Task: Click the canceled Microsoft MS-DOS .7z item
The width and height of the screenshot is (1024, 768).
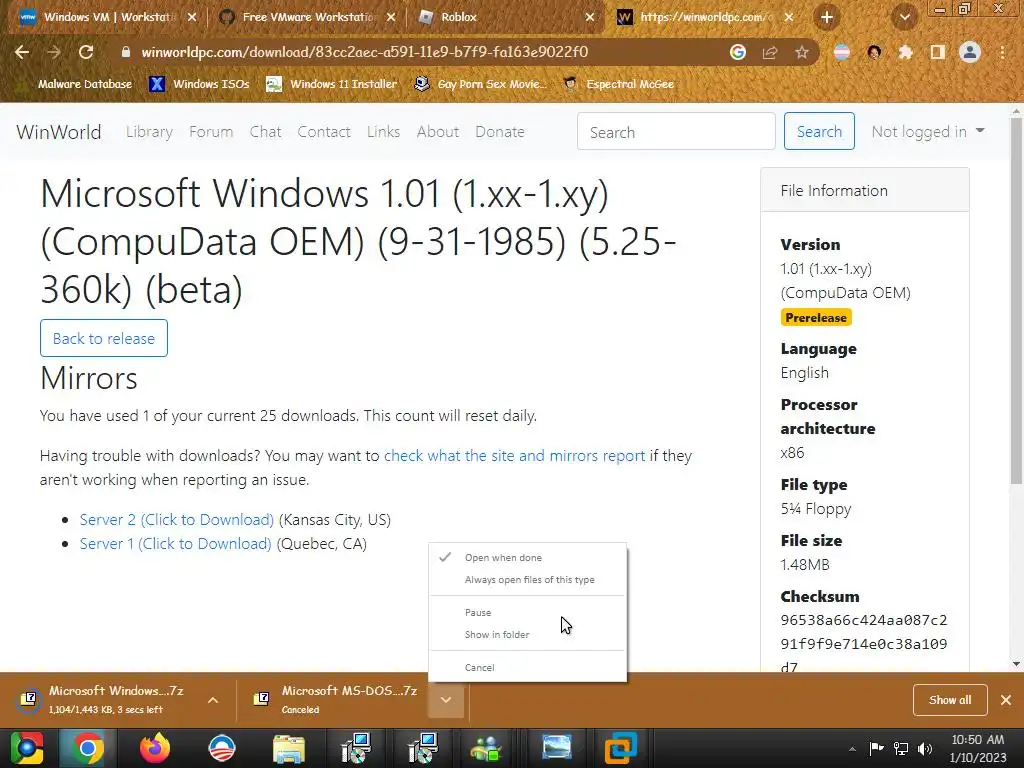Action: (336, 699)
